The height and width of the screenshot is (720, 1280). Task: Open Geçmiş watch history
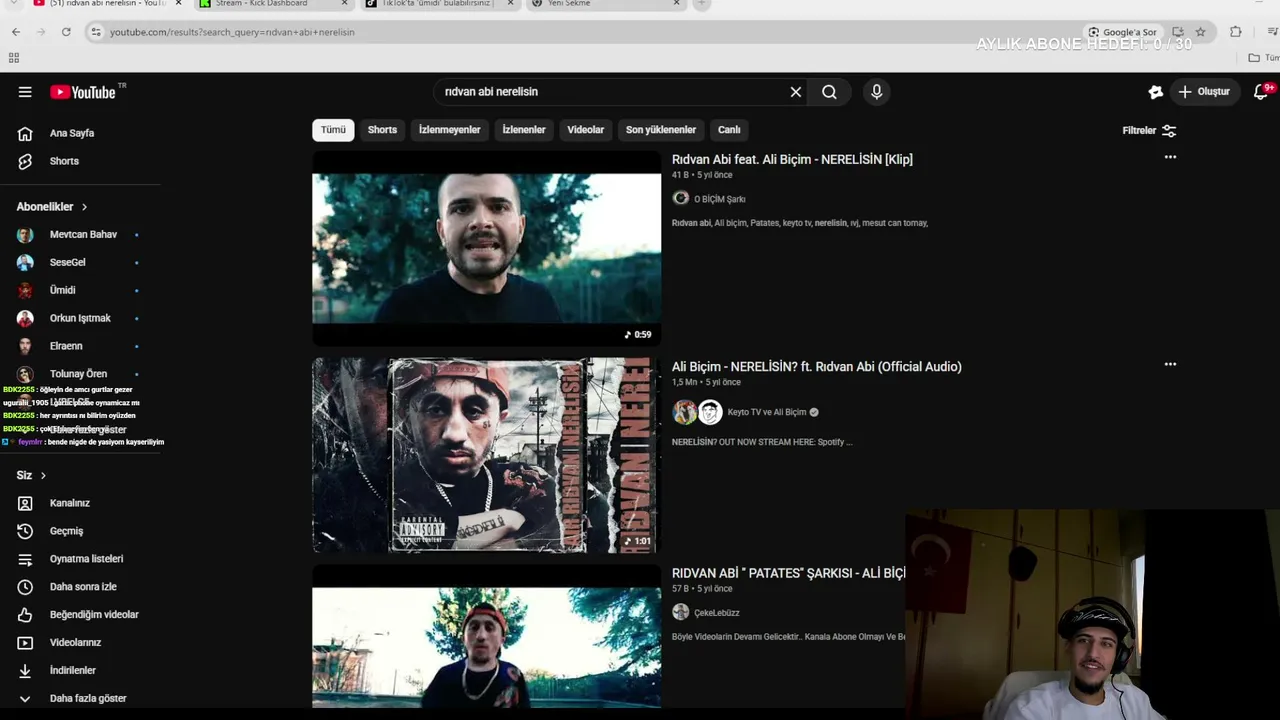(x=66, y=531)
